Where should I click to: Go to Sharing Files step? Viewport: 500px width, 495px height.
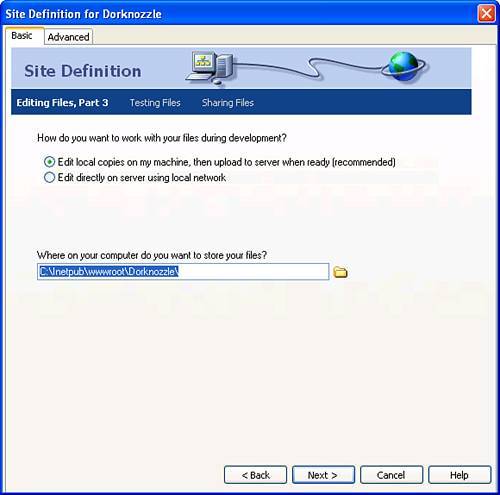228,103
